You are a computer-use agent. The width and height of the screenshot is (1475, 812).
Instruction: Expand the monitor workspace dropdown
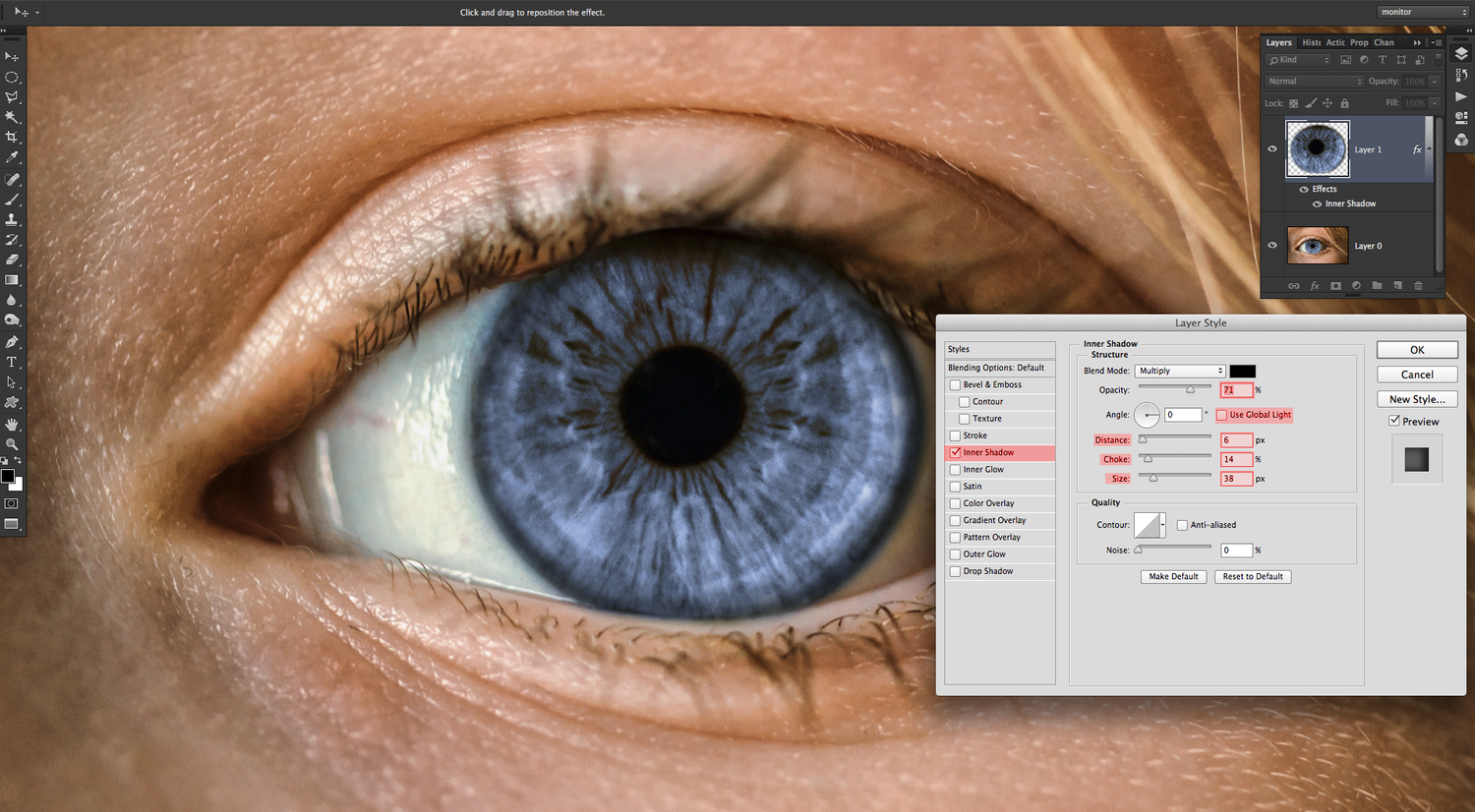(1423, 12)
